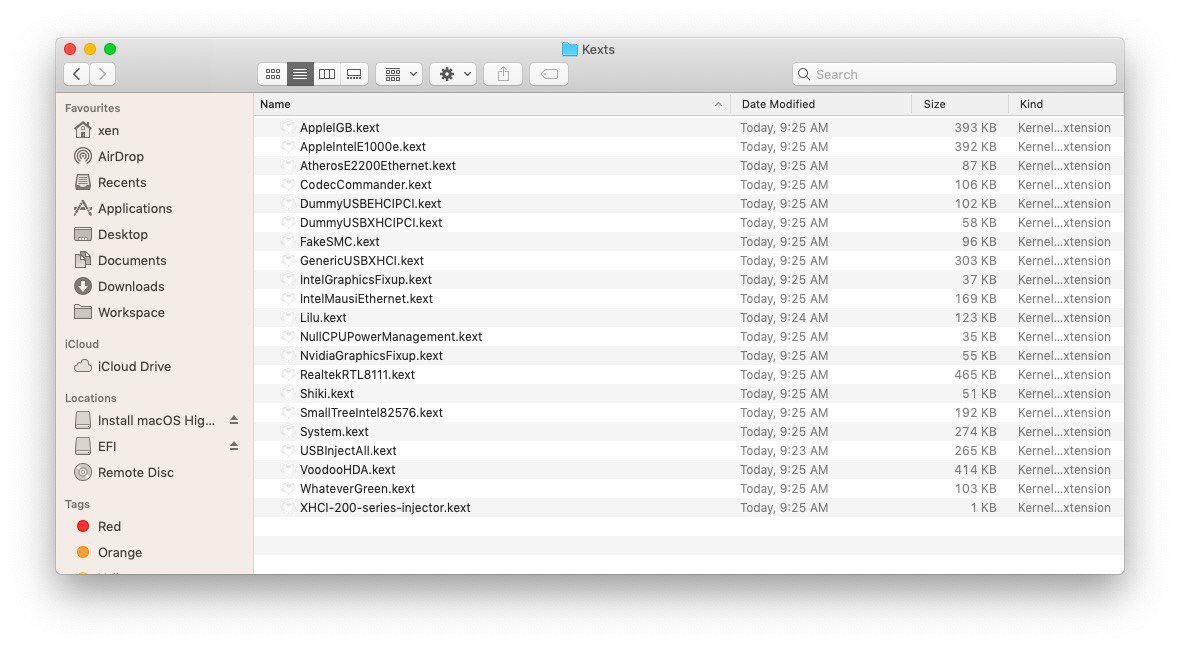This screenshot has width=1180, height=648.
Task: Eject the EFI volume
Action: tap(234, 446)
